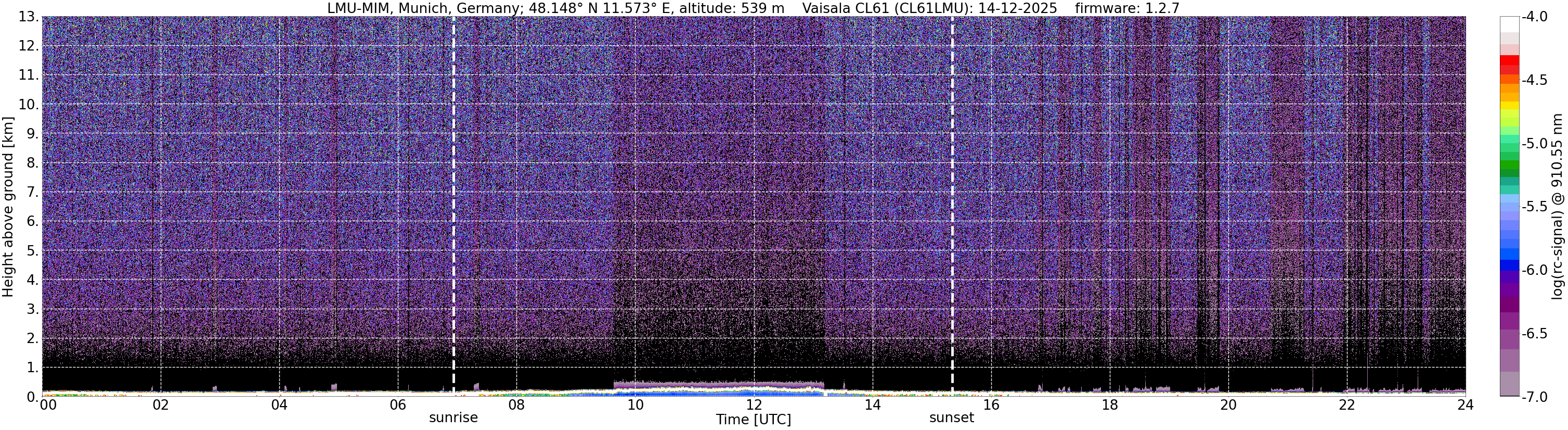The image size is (1568, 430).
Task: Click the y-axis tick label '6.'
Action: (x=32, y=222)
